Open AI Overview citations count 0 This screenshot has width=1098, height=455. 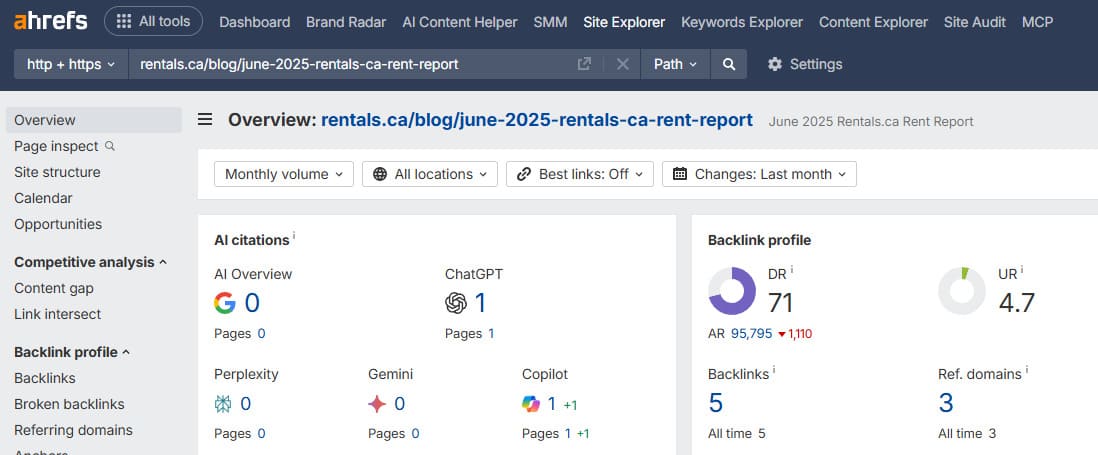pyautogui.click(x=252, y=303)
